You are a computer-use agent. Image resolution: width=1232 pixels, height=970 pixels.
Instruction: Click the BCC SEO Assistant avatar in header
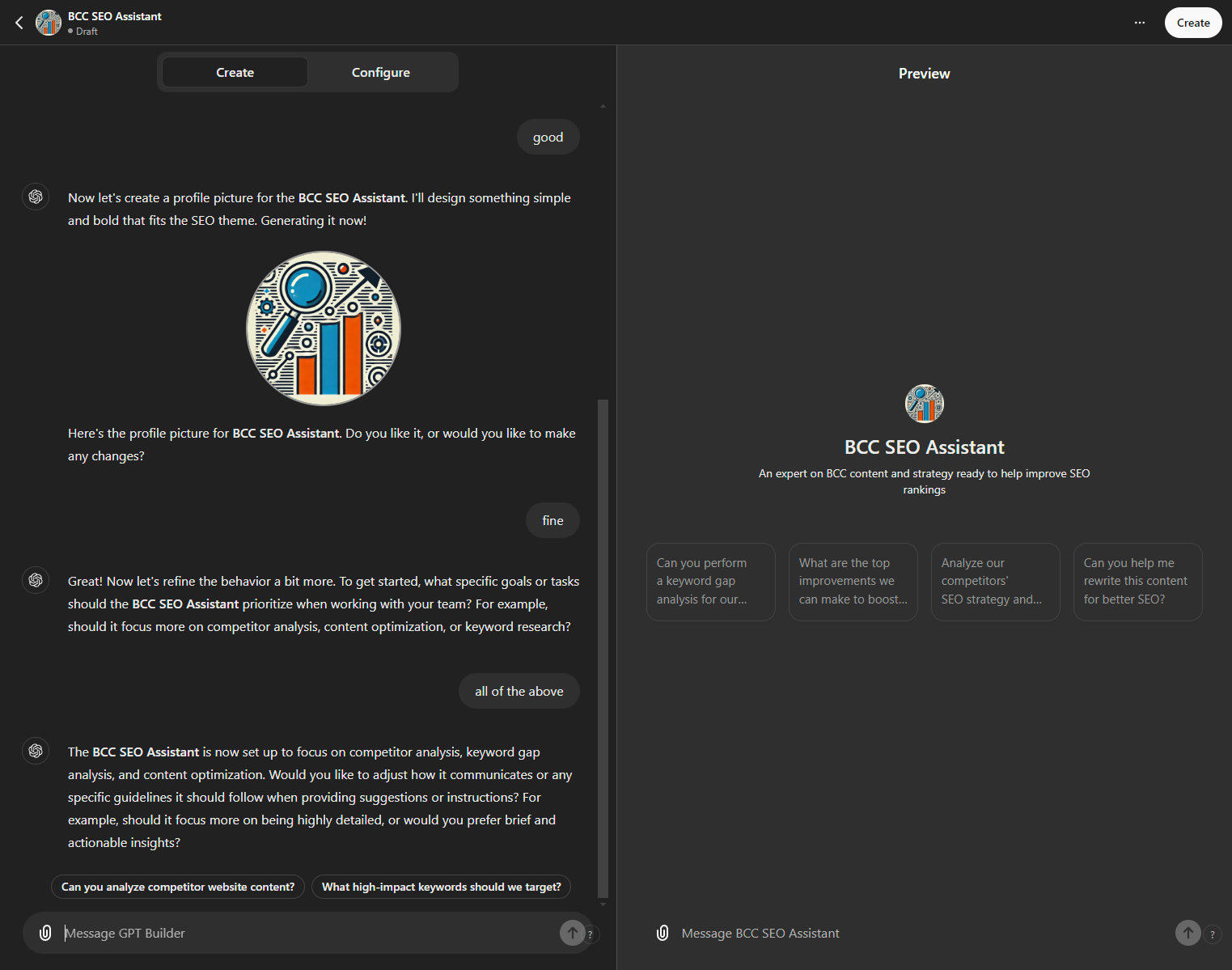tap(49, 23)
